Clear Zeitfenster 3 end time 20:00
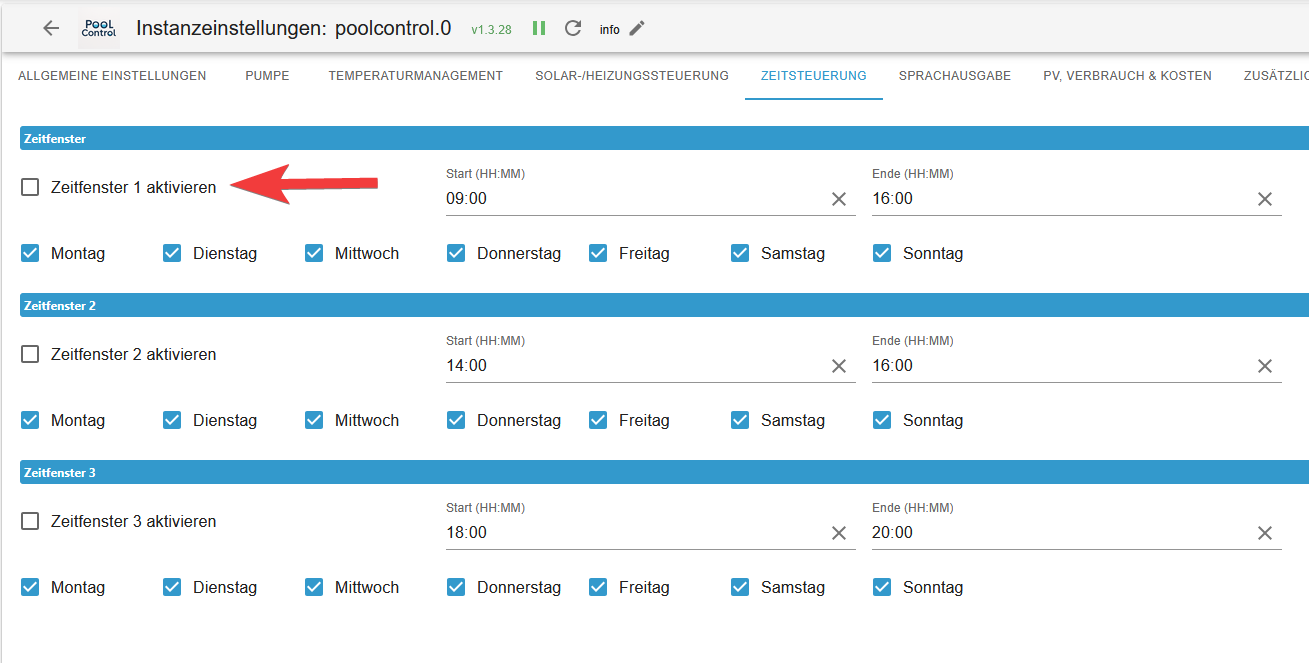The width and height of the screenshot is (1309, 663). [1265, 533]
